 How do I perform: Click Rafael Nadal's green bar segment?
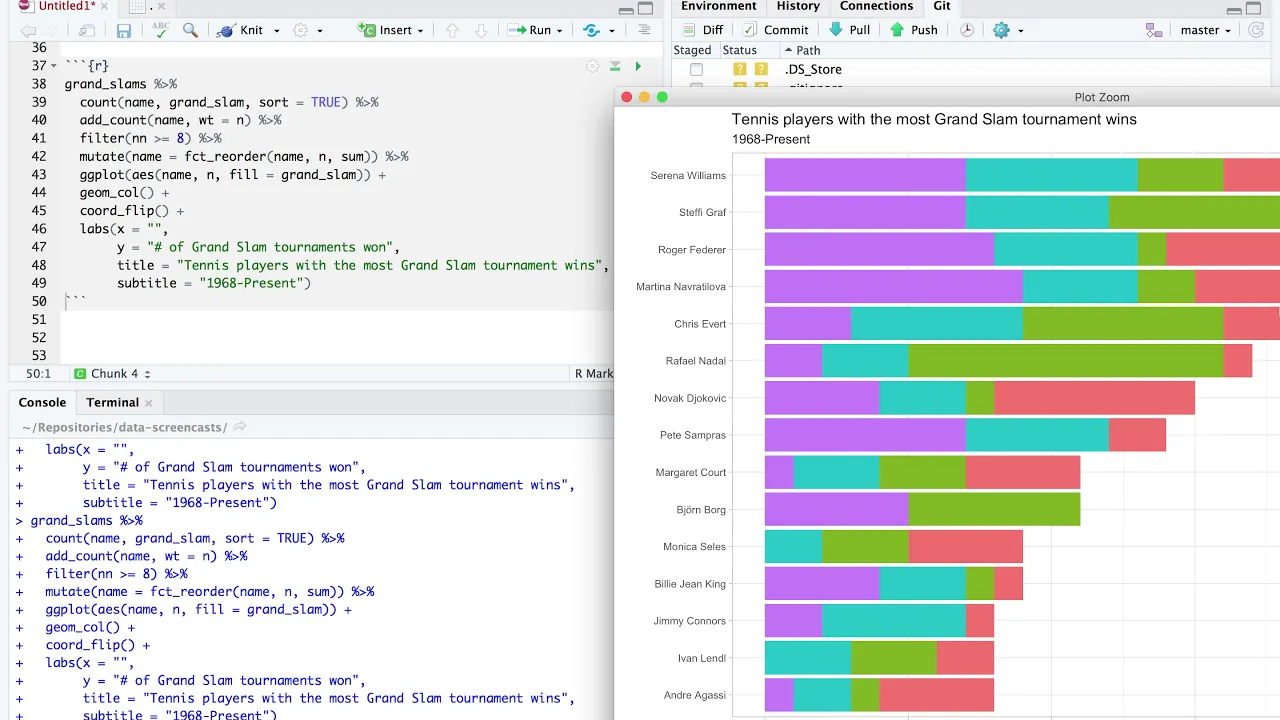tap(1065, 360)
